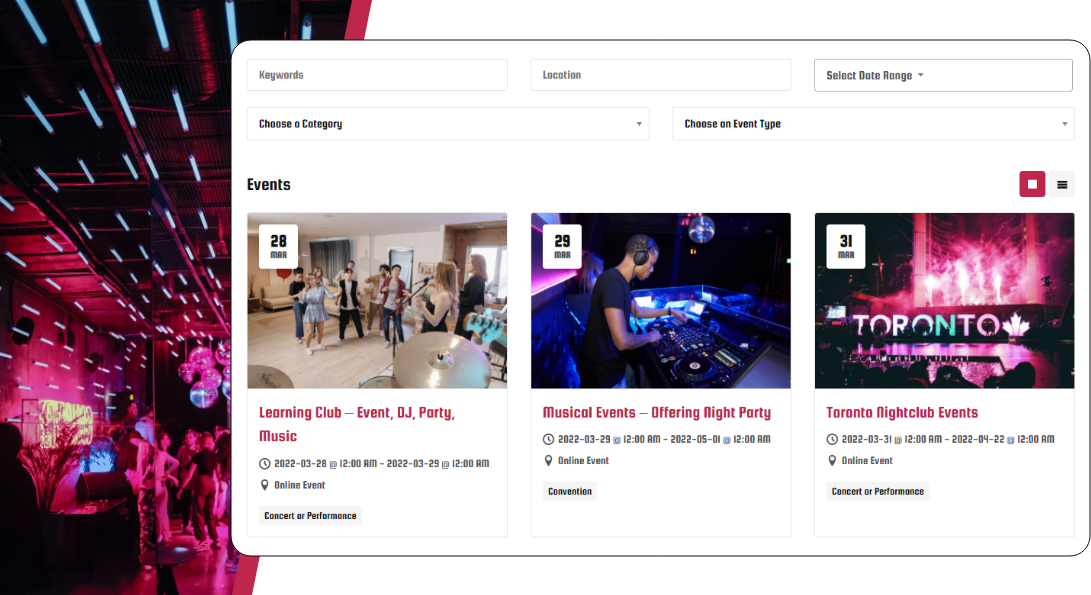Click Concert or Performance tag on Learning Club
Viewport: 1091px width, 595px height.
point(310,516)
